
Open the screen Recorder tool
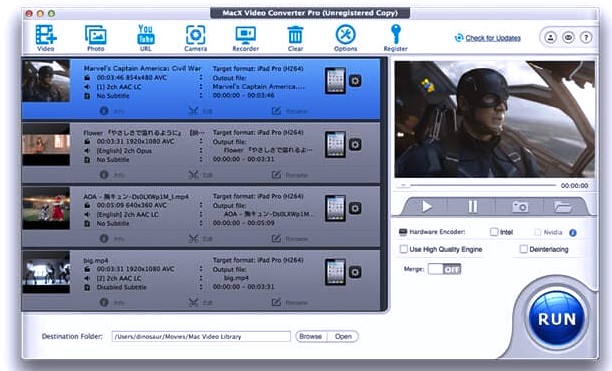coord(246,37)
